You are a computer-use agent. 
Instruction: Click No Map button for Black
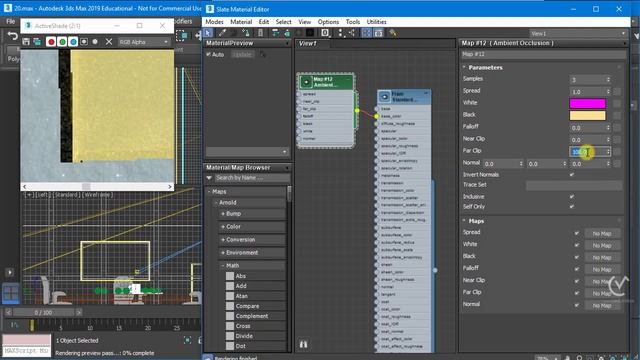(x=602, y=258)
